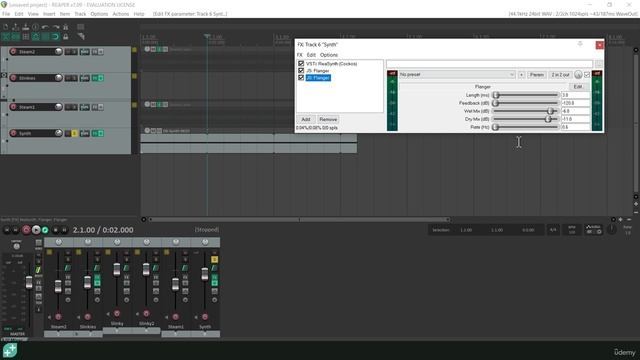Arm the Slinkies track for recording
Viewport: 640px width, 360px height.
tap(13, 78)
